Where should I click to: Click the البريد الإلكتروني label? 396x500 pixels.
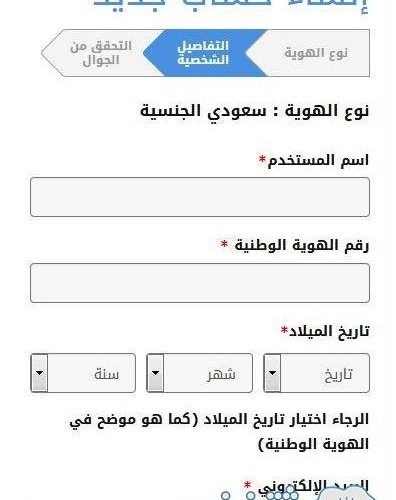[313, 488]
